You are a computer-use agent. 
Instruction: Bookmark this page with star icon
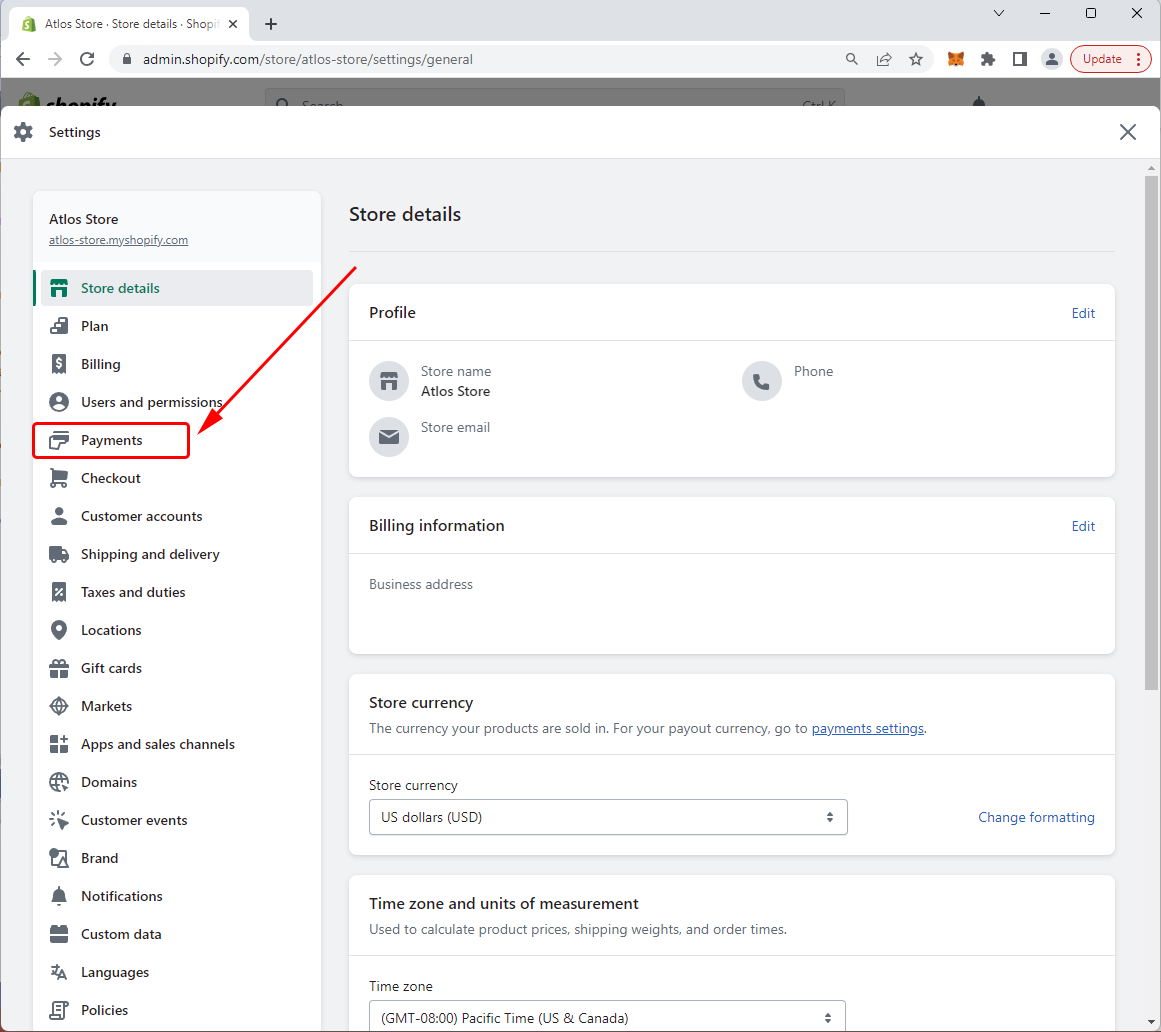pyautogui.click(x=916, y=59)
